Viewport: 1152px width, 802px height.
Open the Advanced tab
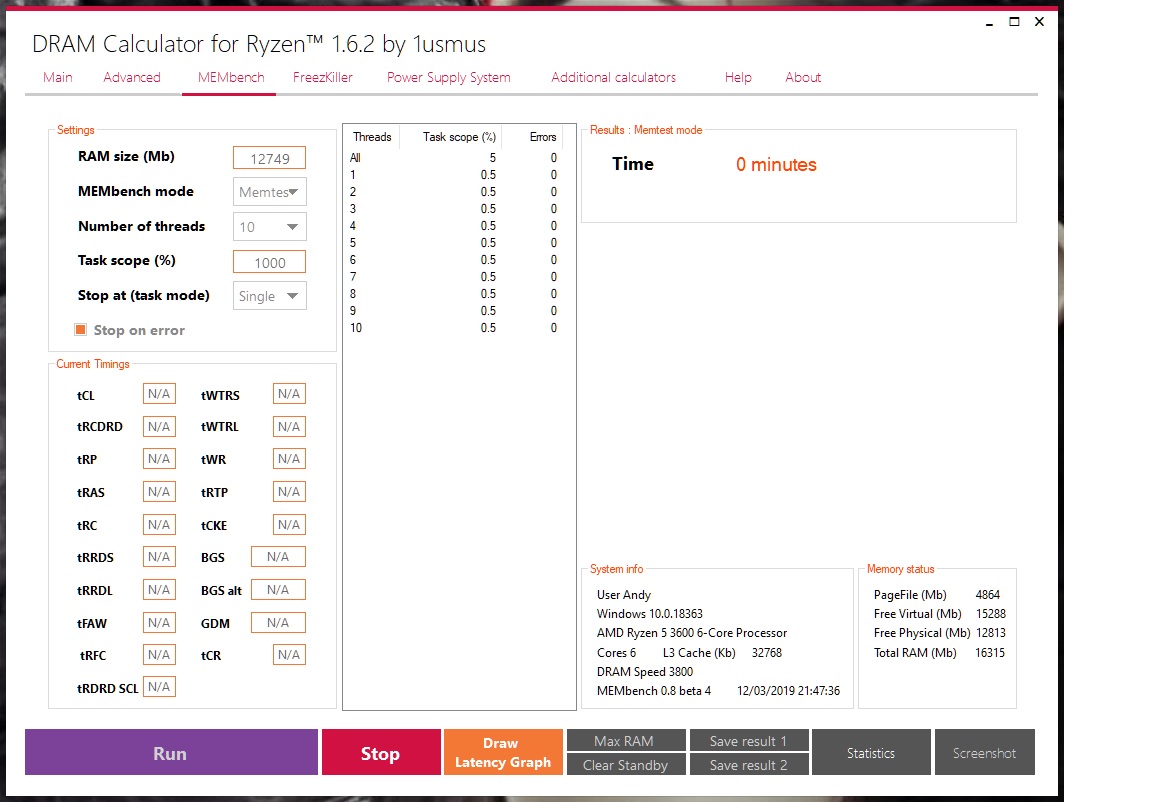tap(132, 77)
